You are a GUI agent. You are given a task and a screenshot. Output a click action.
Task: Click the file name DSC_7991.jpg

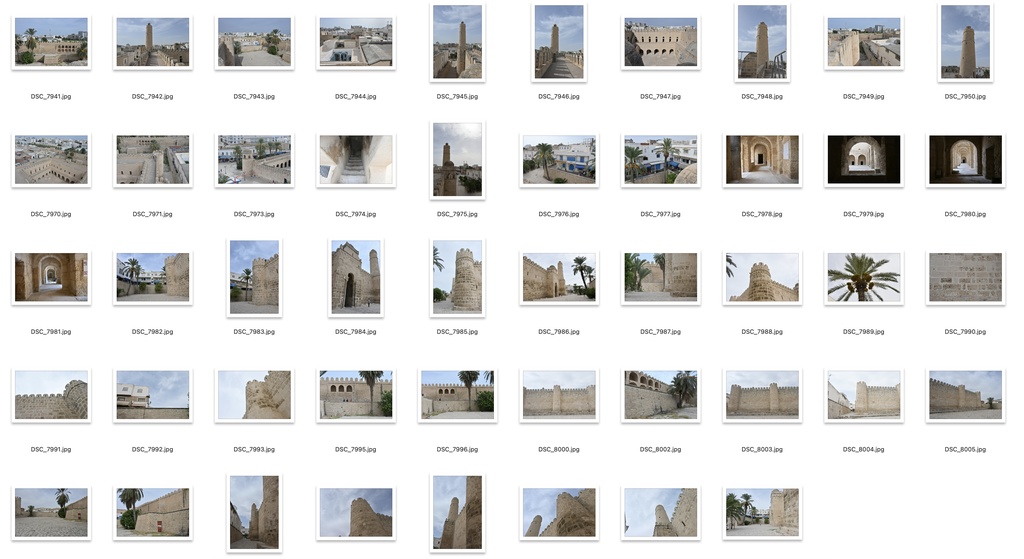[x=51, y=449]
